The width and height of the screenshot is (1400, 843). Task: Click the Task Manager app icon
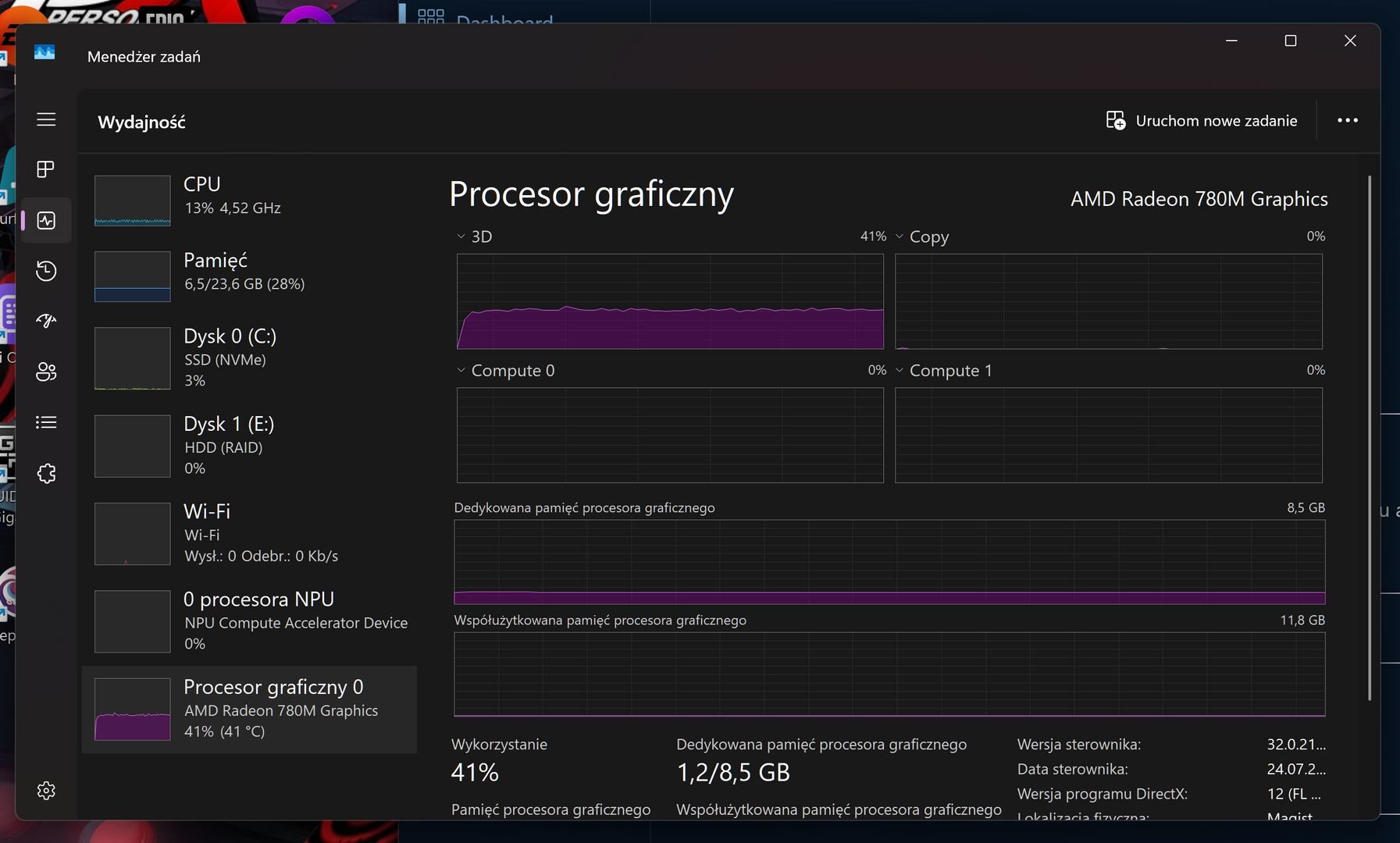click(x=45, y=52)
